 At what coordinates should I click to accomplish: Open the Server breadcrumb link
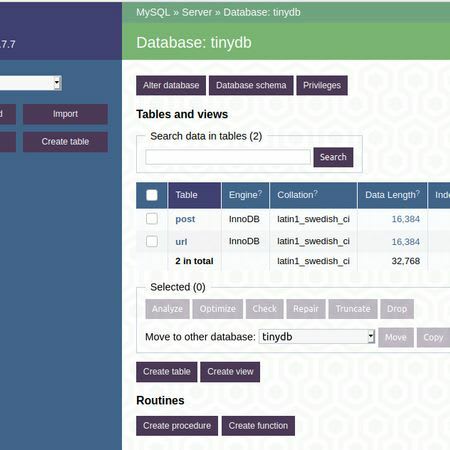pos(197,12)
